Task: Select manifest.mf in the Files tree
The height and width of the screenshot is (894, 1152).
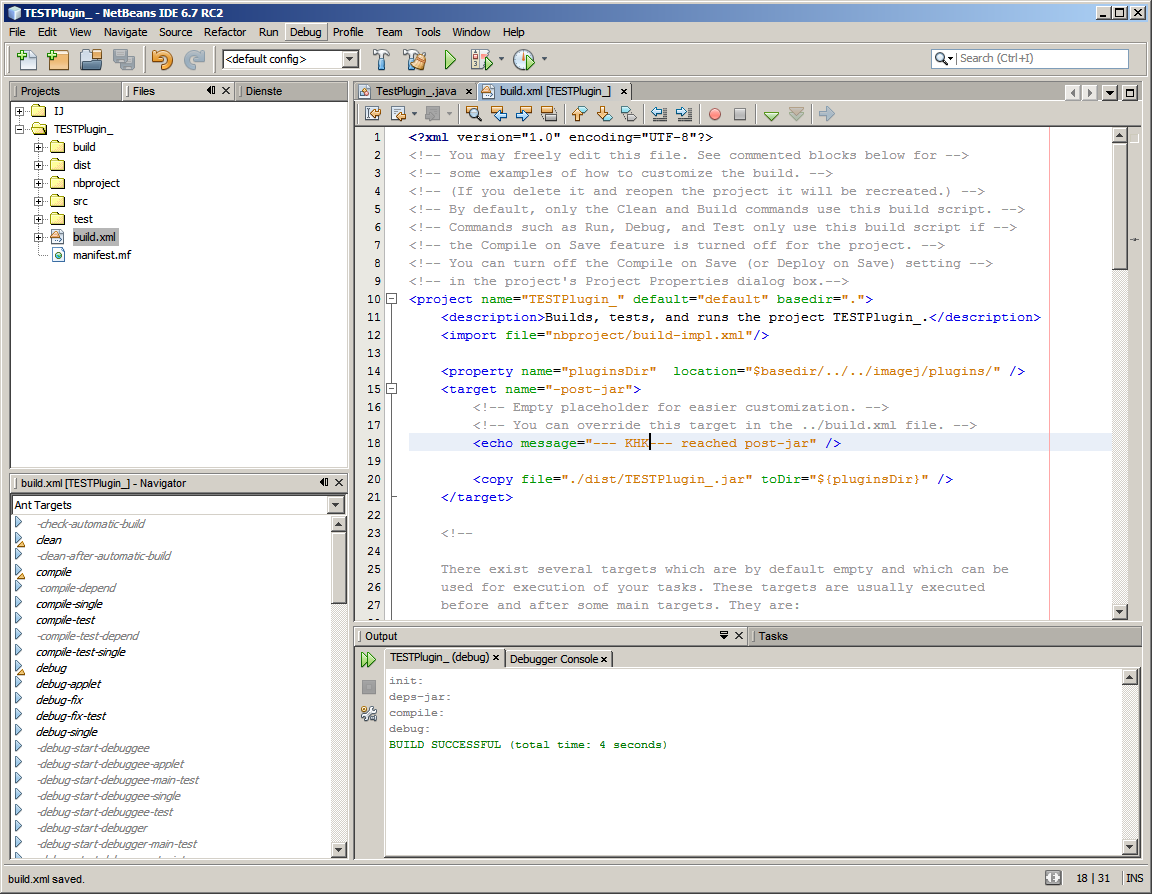Action: click(101, 255)
